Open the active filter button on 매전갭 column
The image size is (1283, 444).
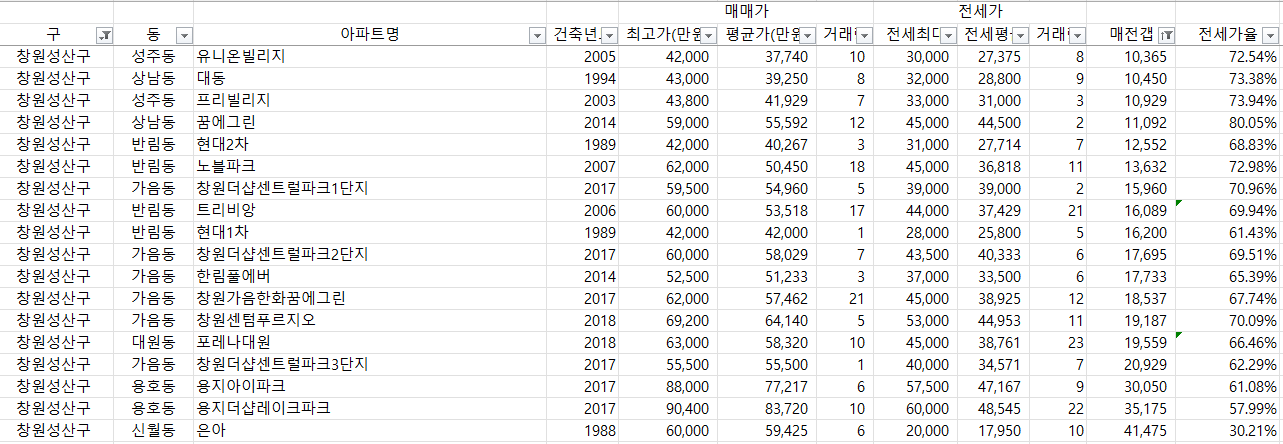pyautogui.click(x=1166, y=35)
